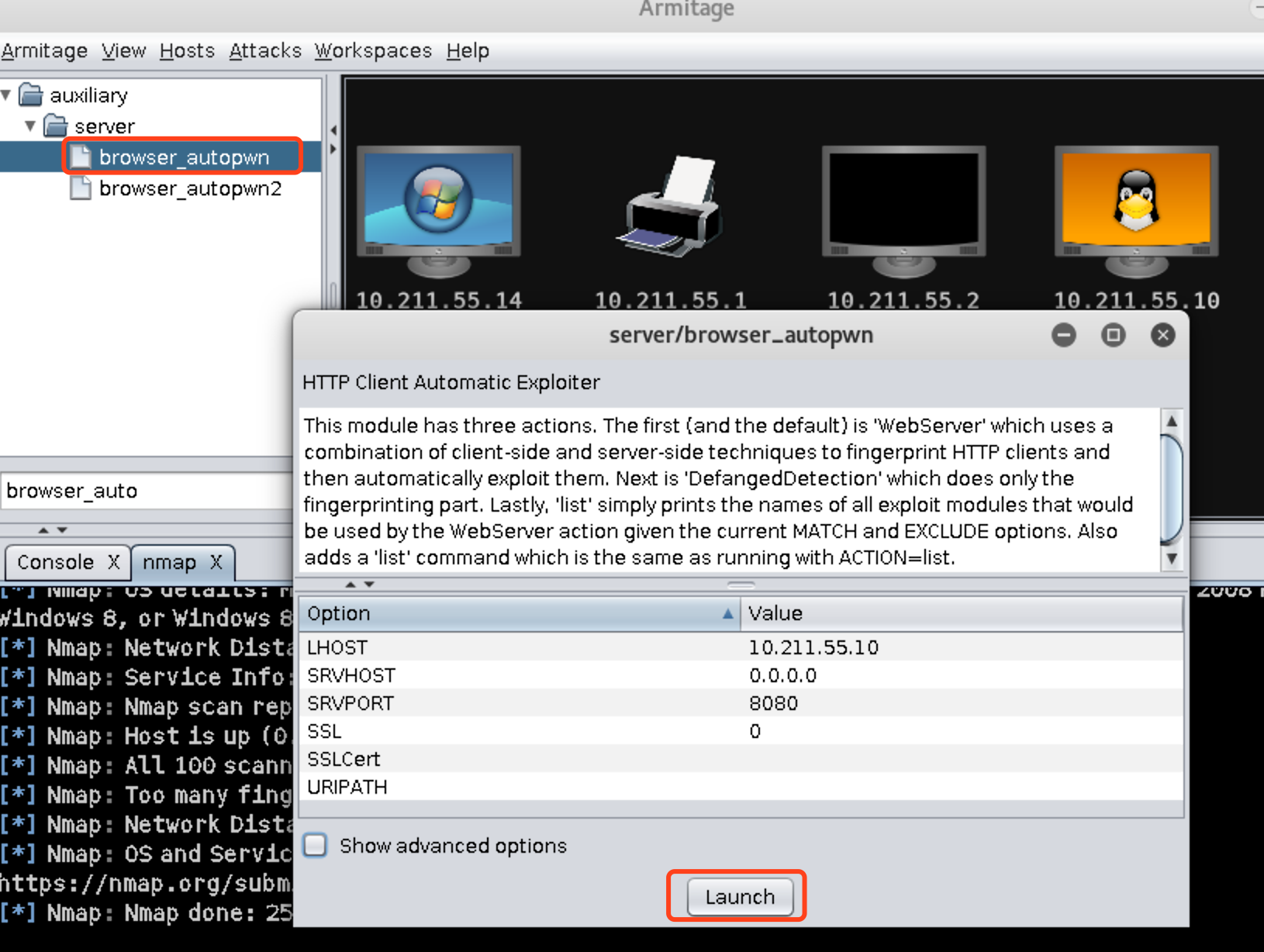
Task: Close the server/browser_autopwn dialog
Action: (x=1162, y=335)
